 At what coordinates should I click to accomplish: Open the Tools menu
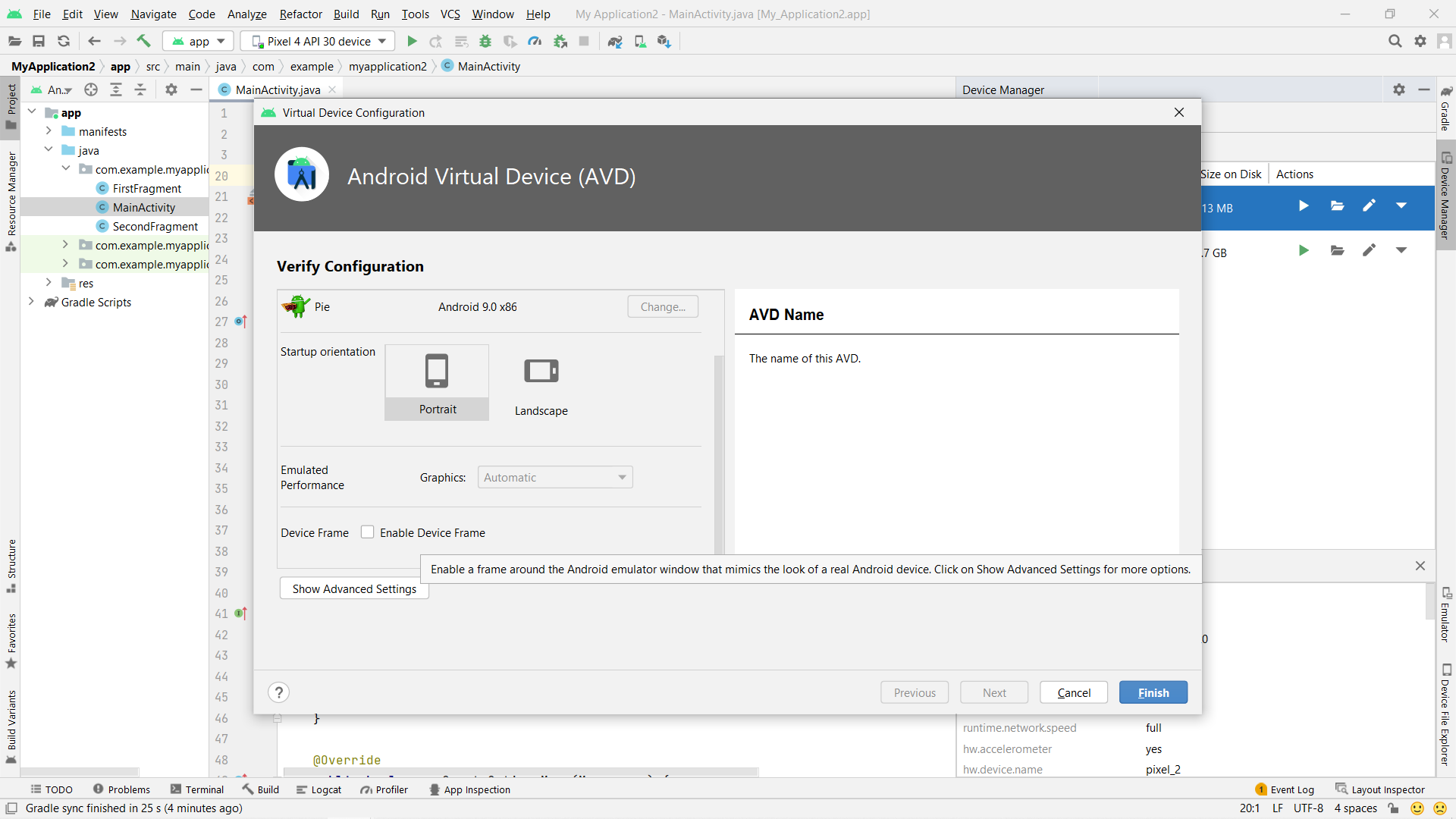(415, 14)
